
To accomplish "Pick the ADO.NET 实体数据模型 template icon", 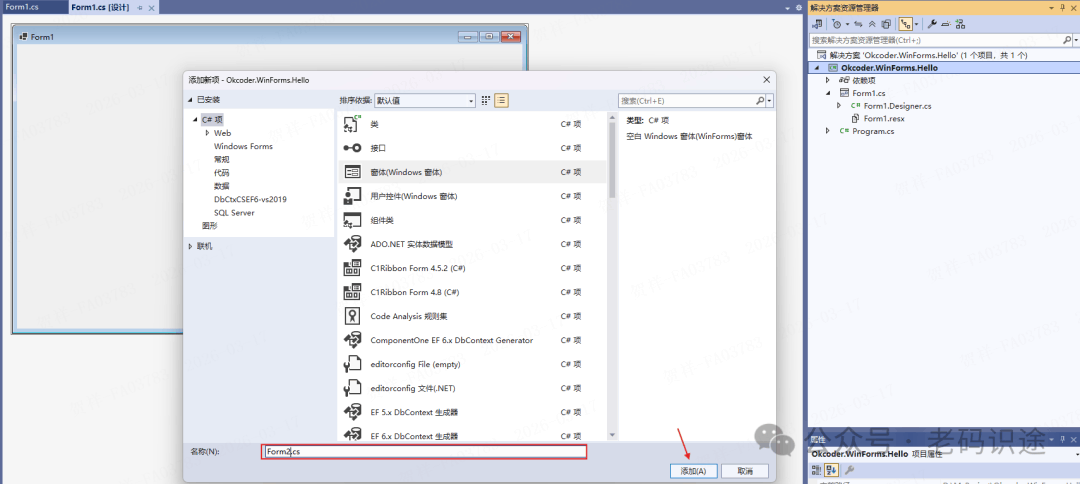I will (352, 244).
